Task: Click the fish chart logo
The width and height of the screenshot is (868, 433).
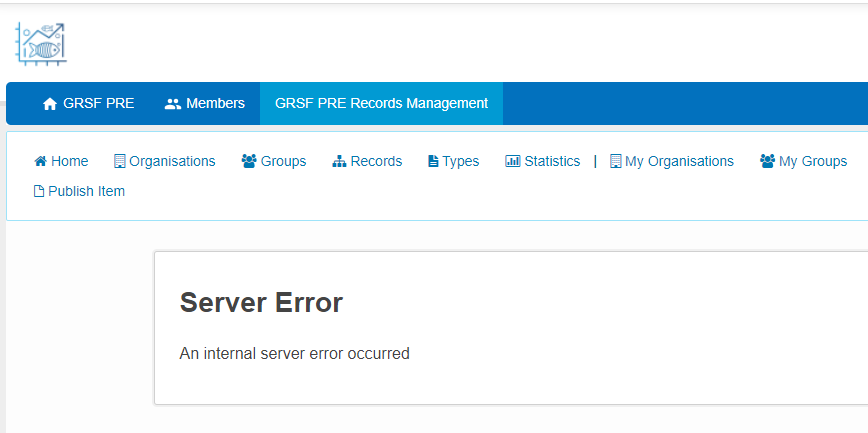Action: tap(40, 44)
